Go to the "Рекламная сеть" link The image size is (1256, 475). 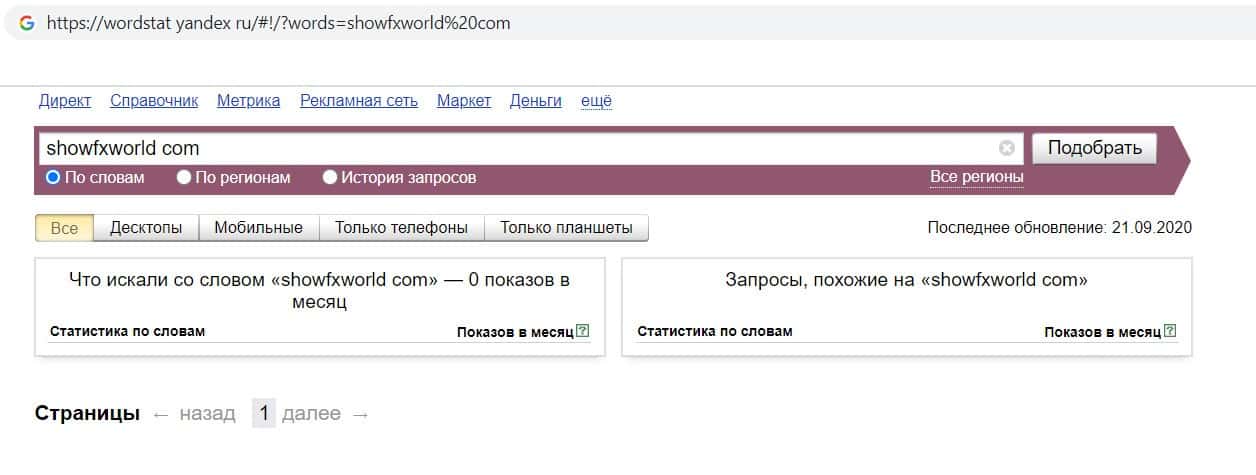tap(358, 101)
